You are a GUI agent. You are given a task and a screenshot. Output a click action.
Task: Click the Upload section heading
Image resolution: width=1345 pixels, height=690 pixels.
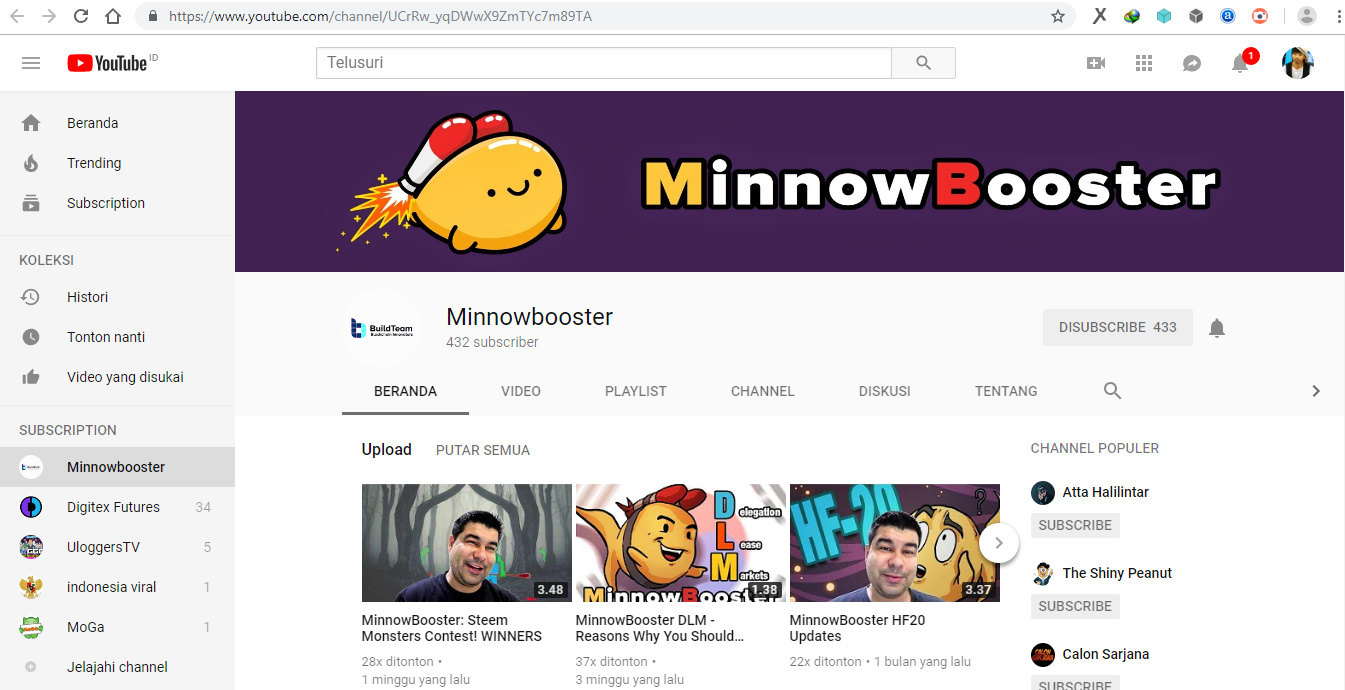pos(387,450)
